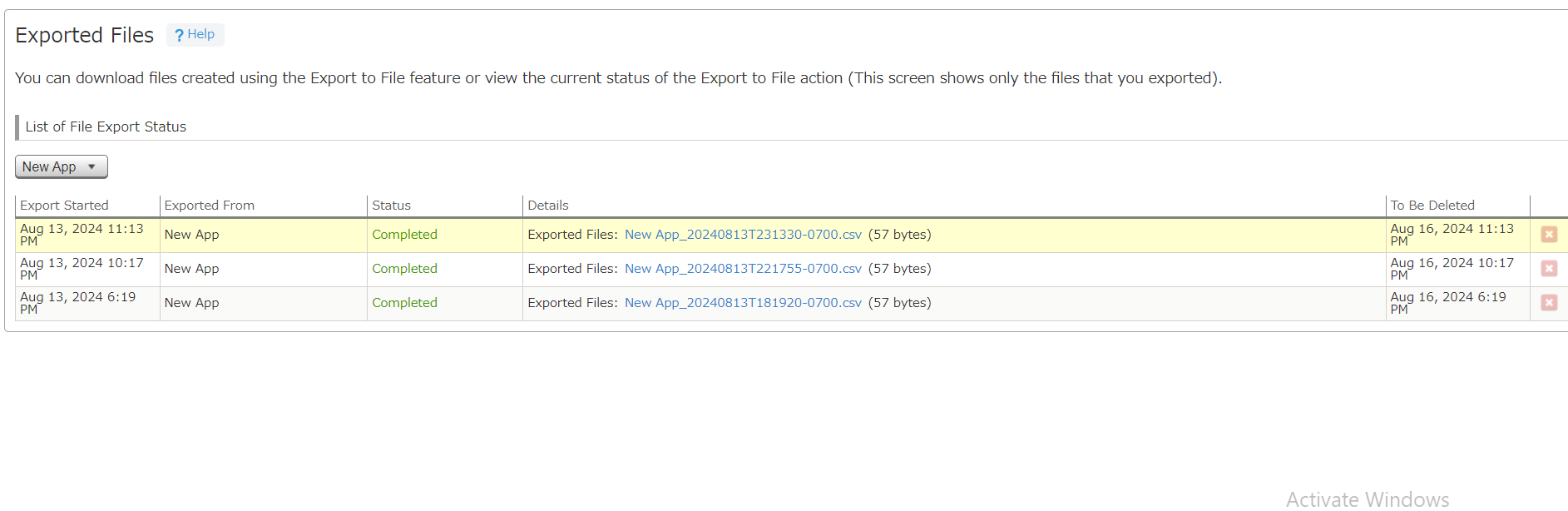Select Aug 16, 2024 10:17 PM deletion cell
The width and height of the screenshot is (1568, 511).
(x=1452, y=269)
